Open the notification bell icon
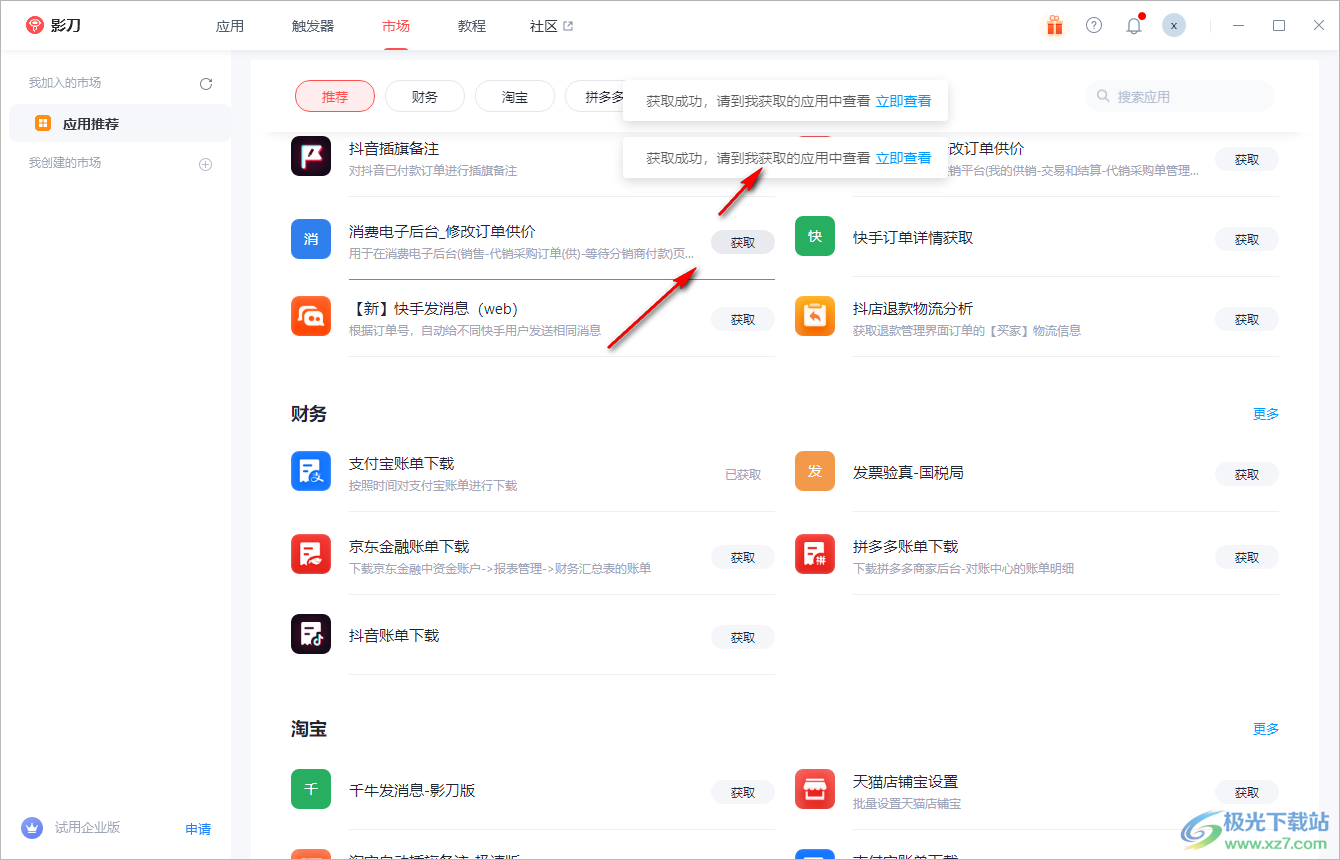The height and width of the screenshot is (860, 1340). (x=1134, y=26)
